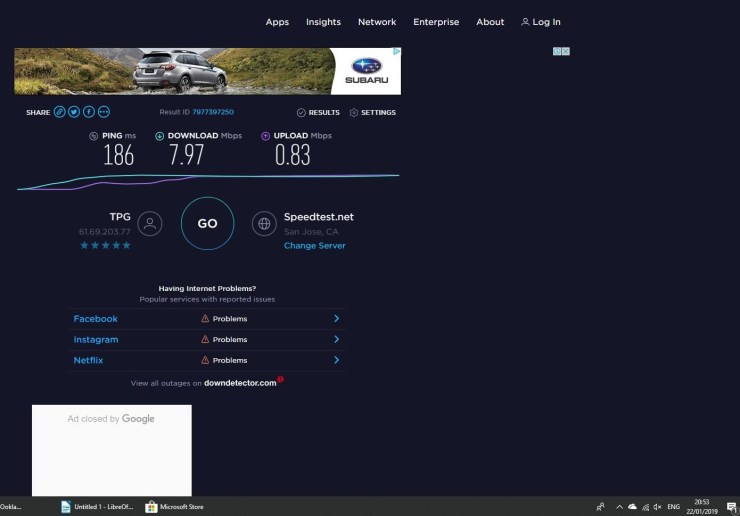
Task: Click the muted volume tray icon
Action: (x=657, y=507)
